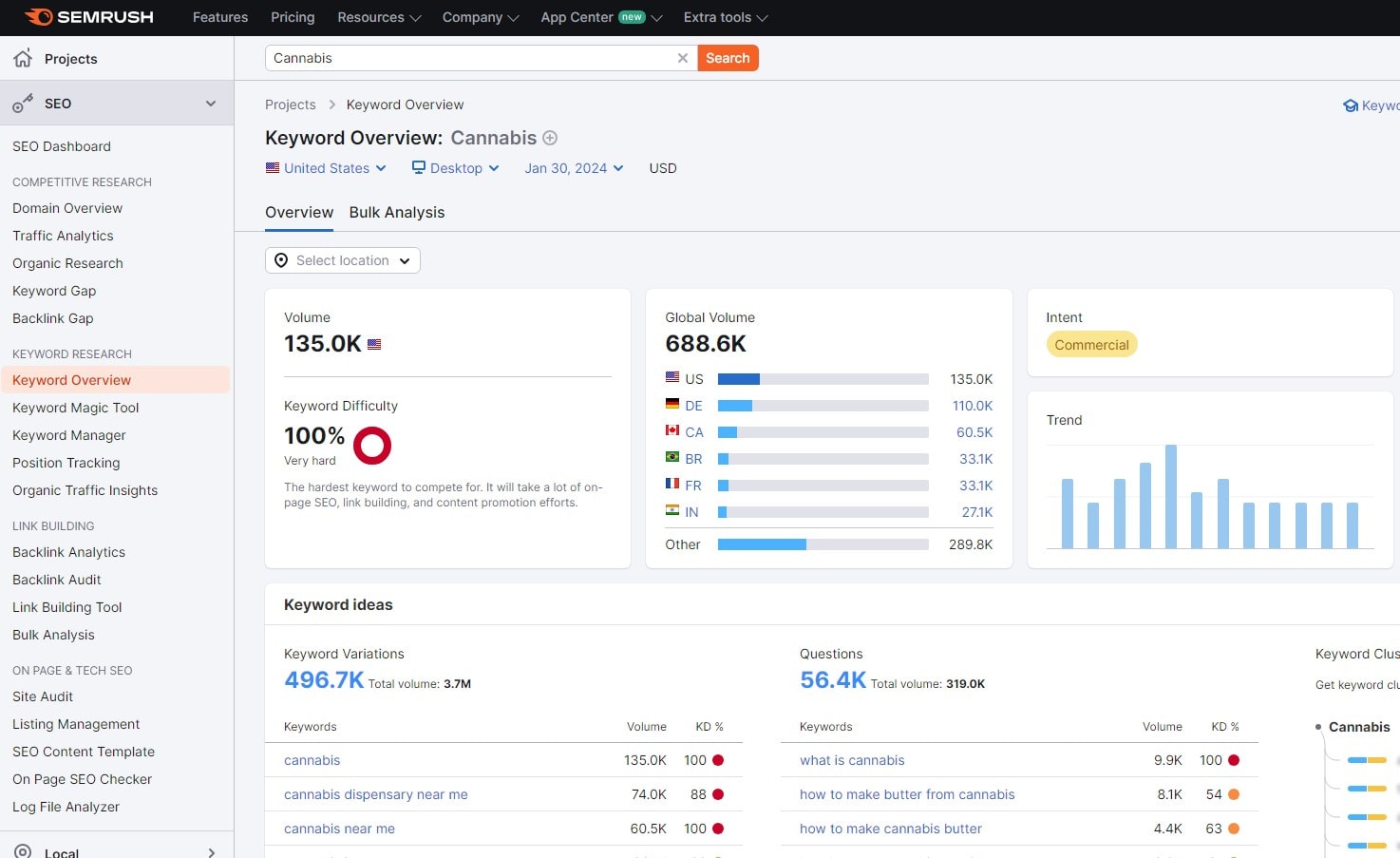Click the tallest bar in Trend chart
The height and width of the screenshot is (858, 1400).
click(1171, 496)
